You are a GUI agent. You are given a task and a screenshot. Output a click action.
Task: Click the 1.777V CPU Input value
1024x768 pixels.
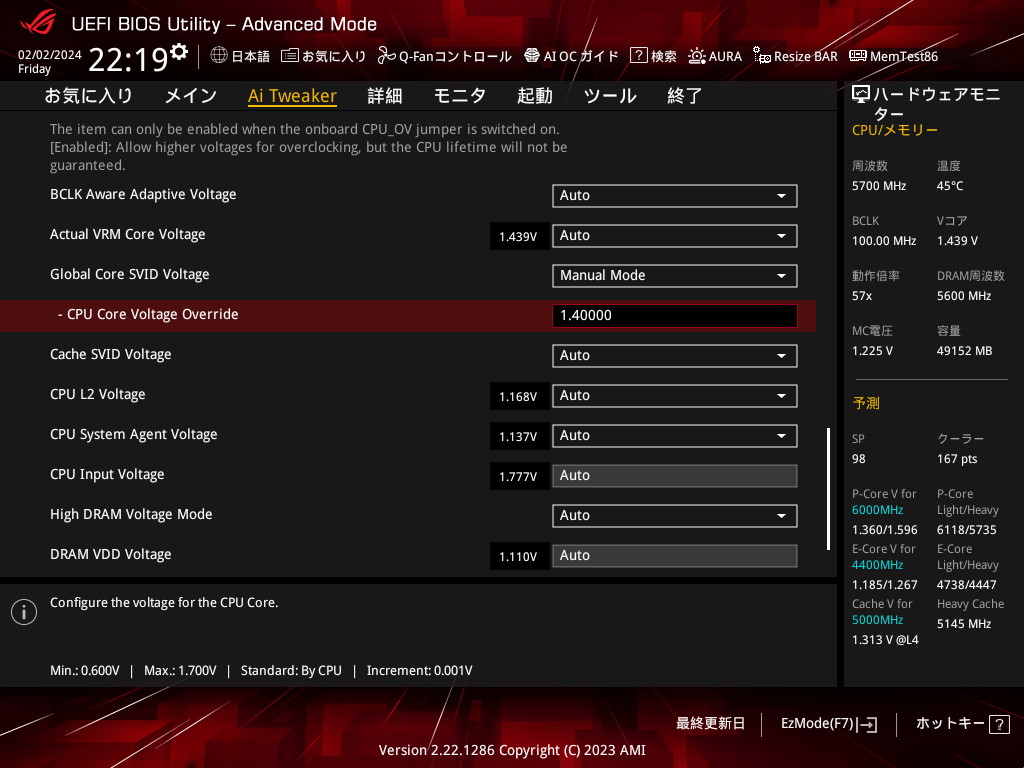click(x=518, y=477)
